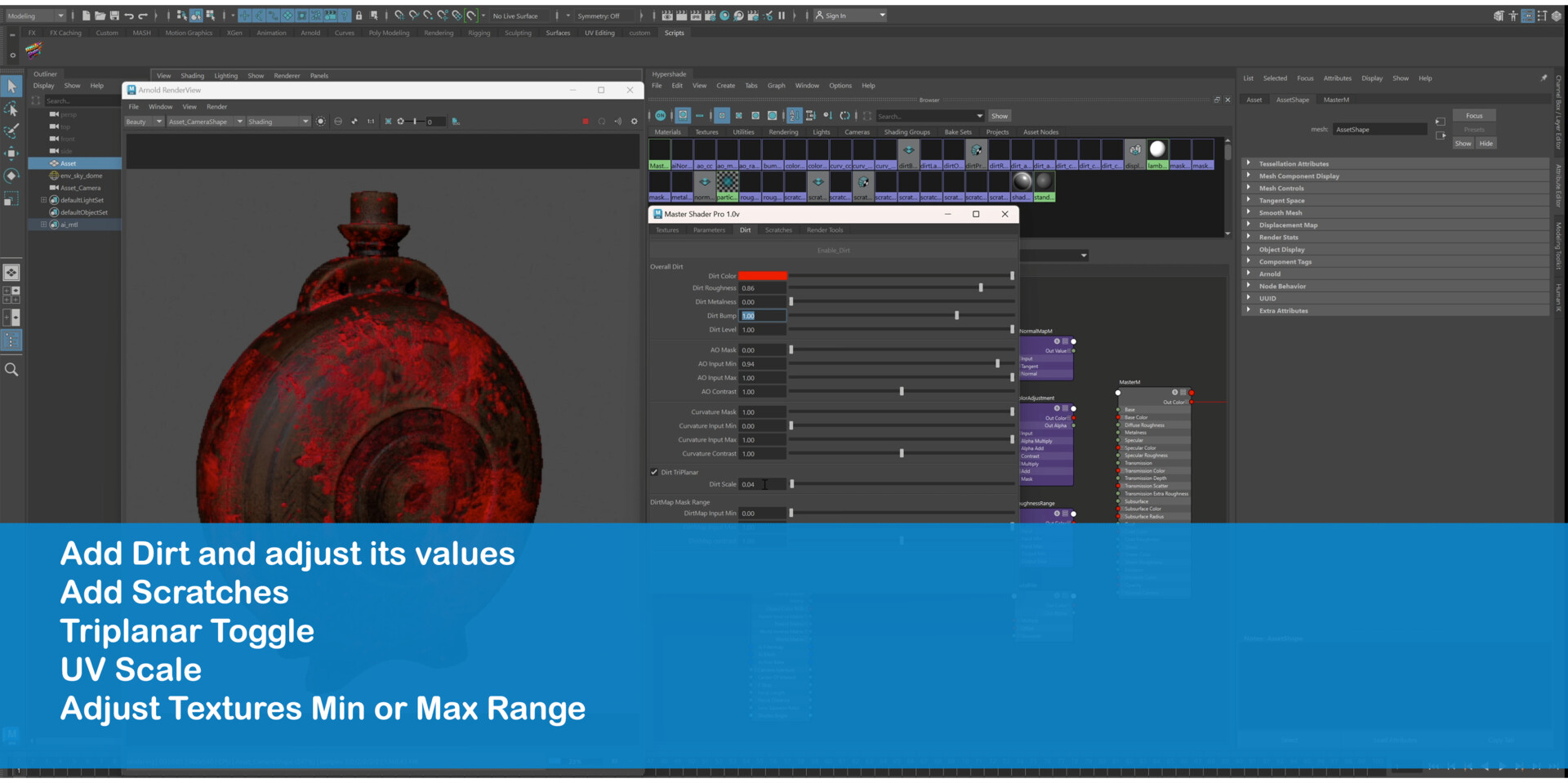Activate the snap to grid magnet icon
The image size is (1568, 783).
399,15
